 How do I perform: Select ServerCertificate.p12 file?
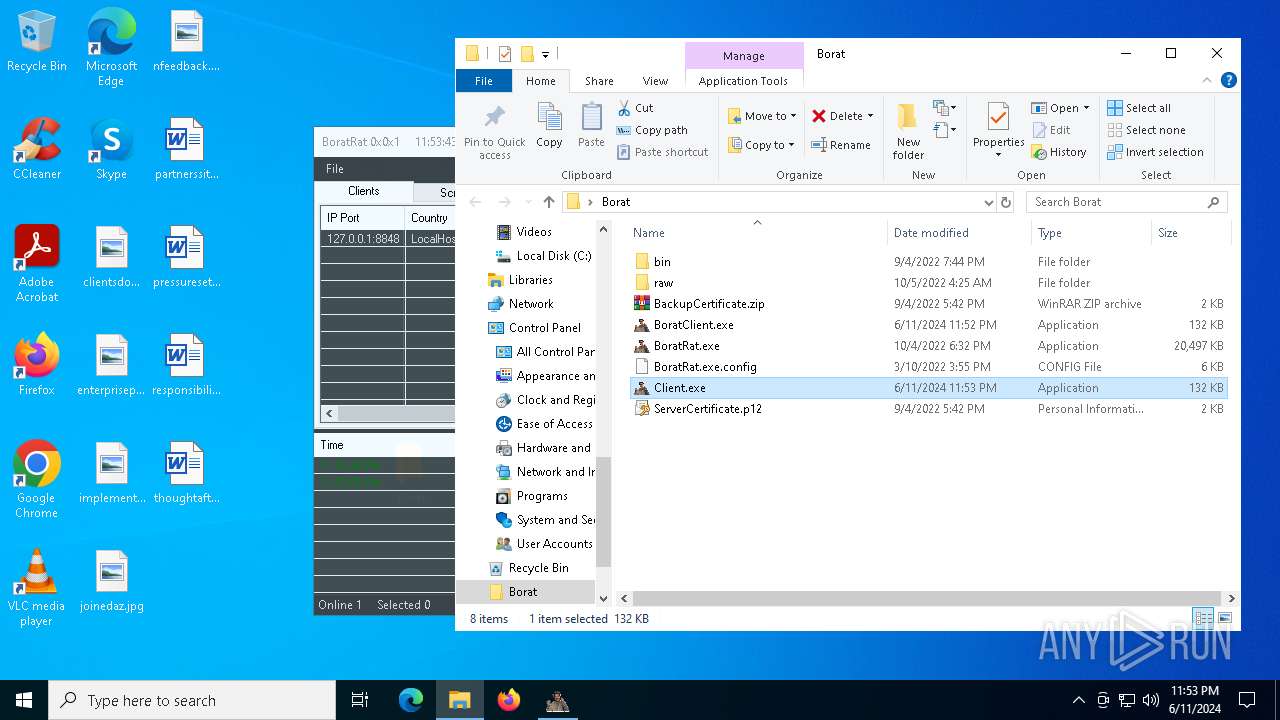[x=708, y=409]
